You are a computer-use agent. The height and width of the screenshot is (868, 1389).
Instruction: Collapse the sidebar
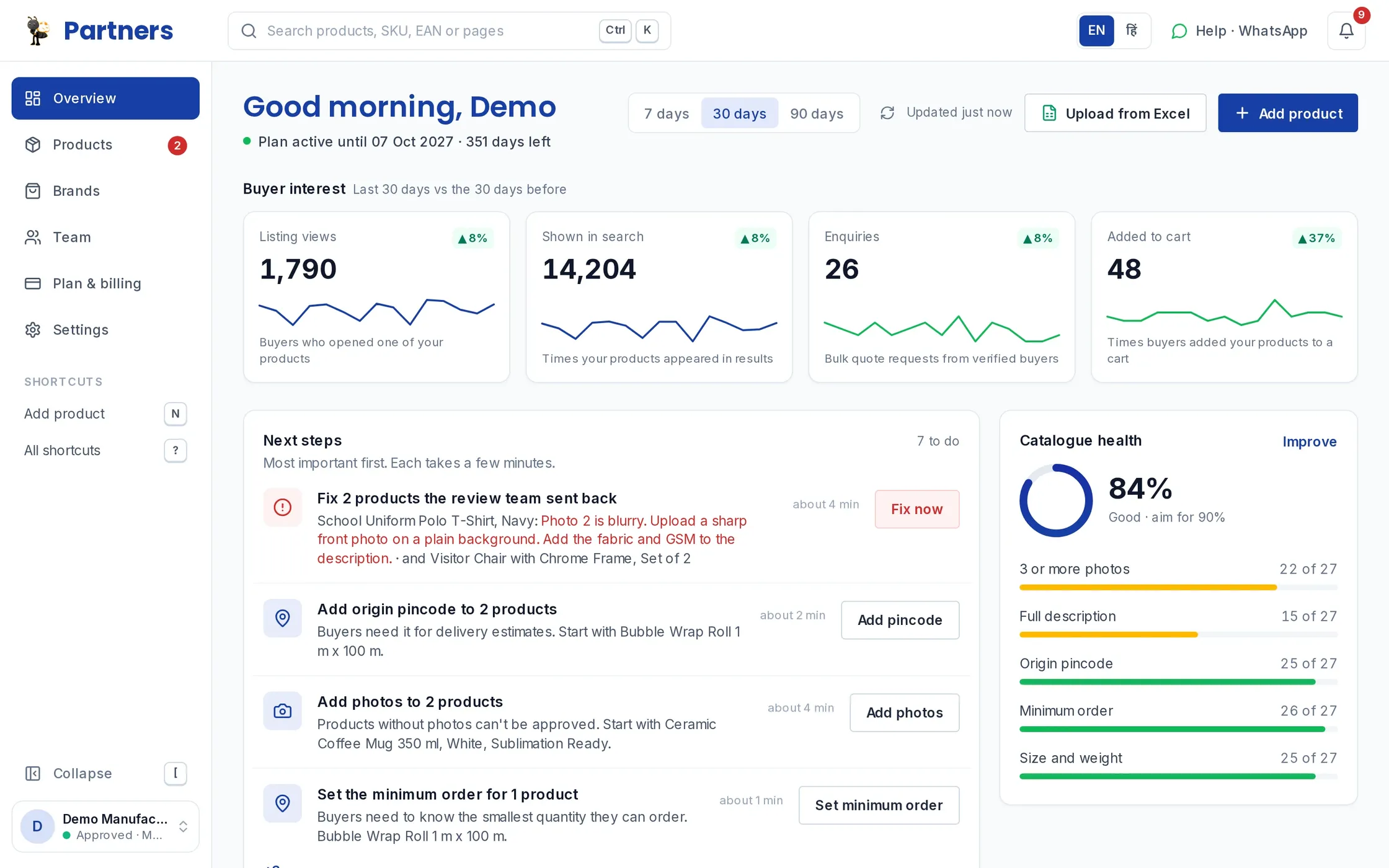pos(105,773)
